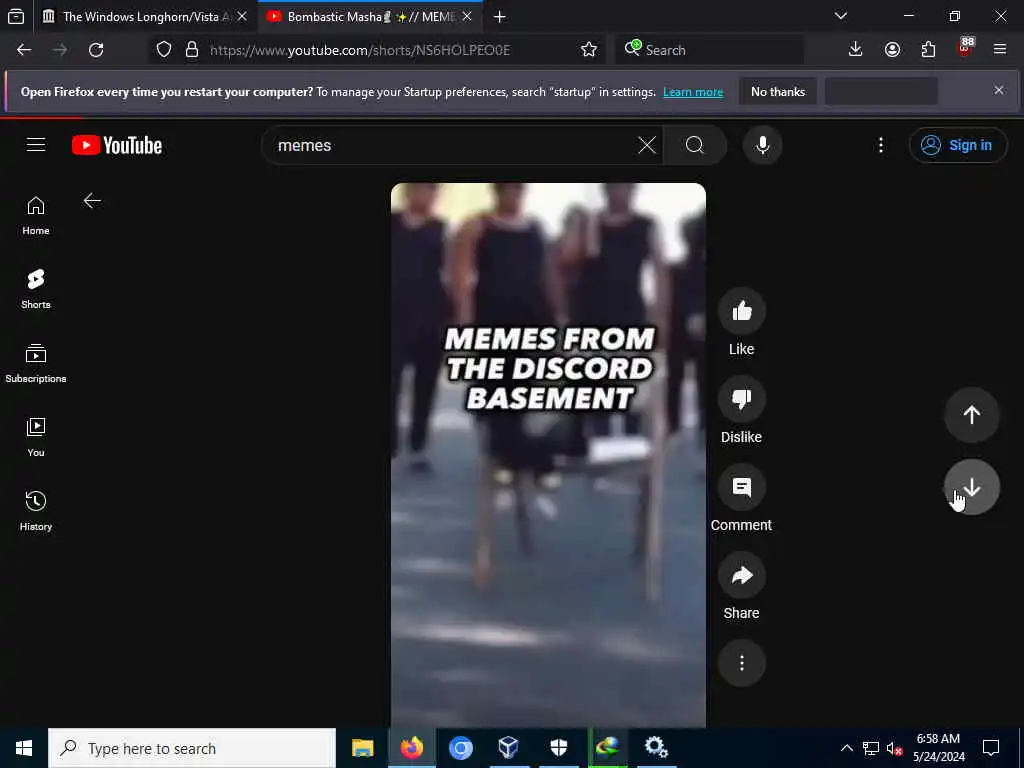The image size is (1024, 768).
Task: Click Sign in on YouTube
Action: click(x=957, y=145)
